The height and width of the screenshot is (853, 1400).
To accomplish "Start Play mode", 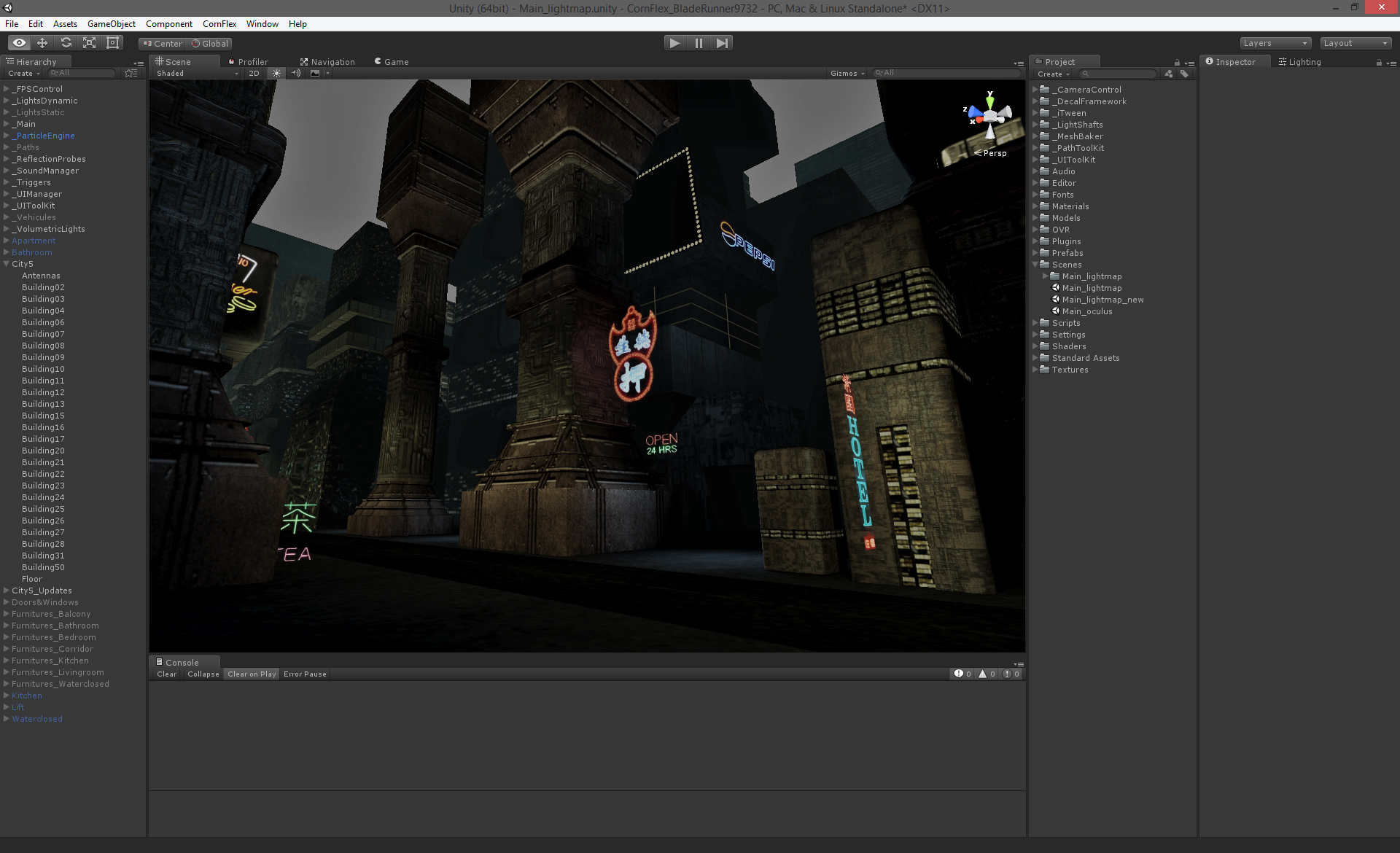I will click(675, 43).
